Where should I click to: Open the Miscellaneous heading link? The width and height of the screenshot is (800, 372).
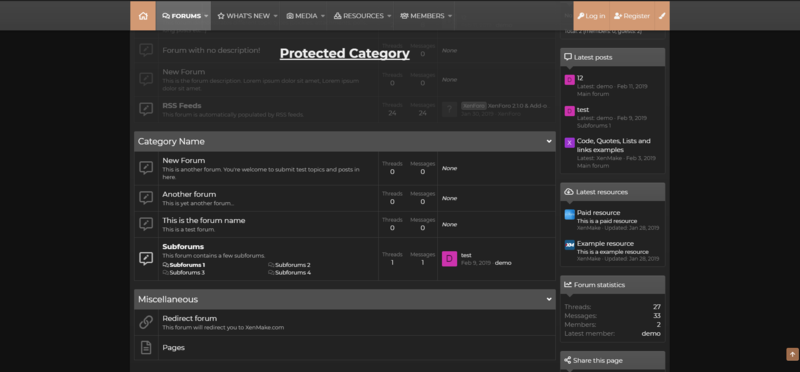168,300
